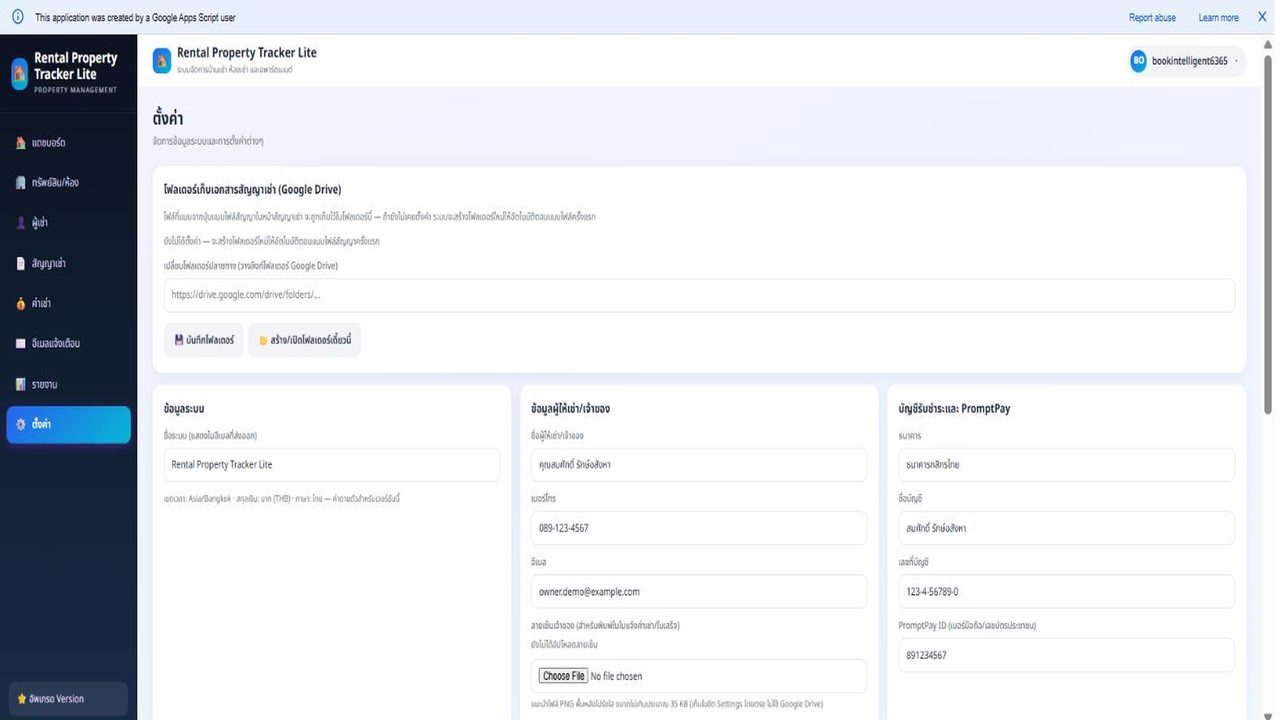Click the dashboard house icon in sidebar
1280x720 pixels.
21,143
